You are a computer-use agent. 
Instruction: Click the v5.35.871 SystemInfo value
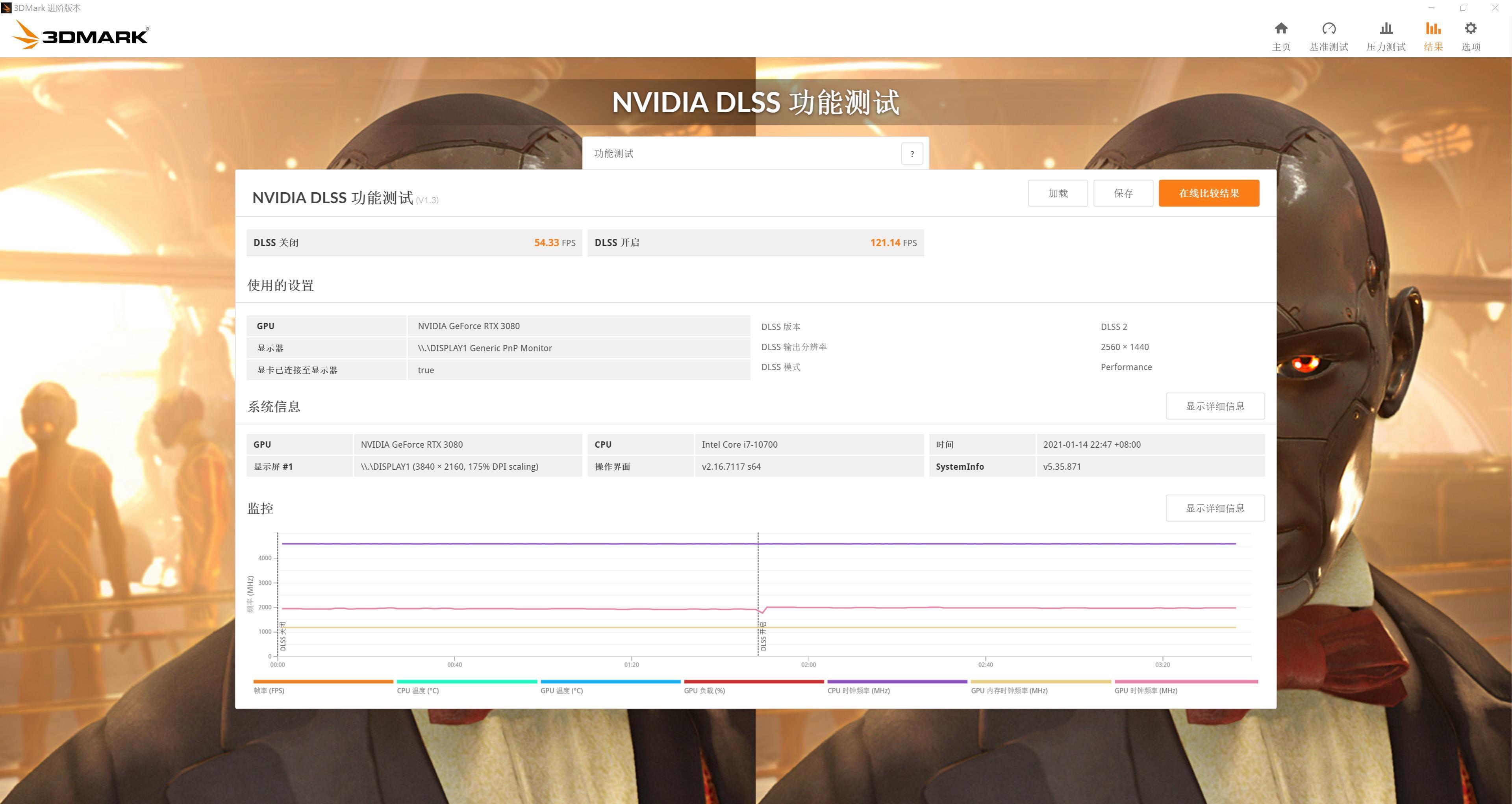1062,467
